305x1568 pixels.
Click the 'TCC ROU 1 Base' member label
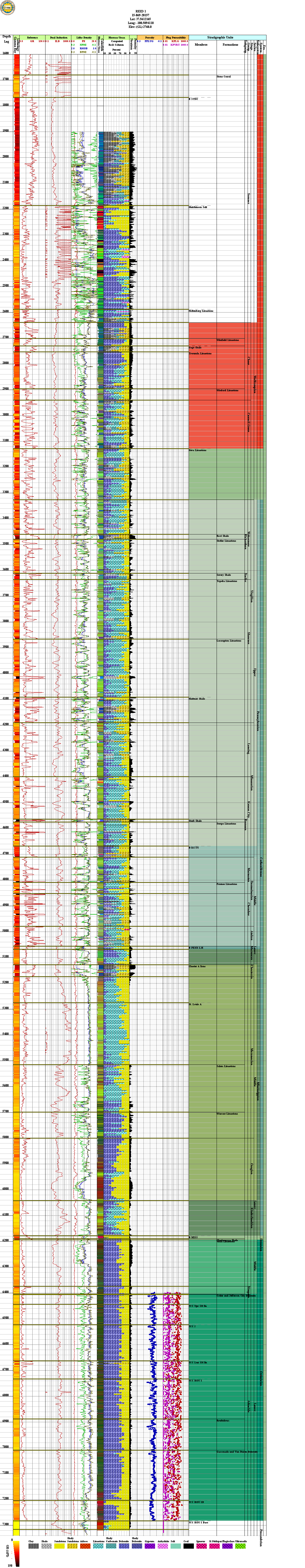[x=199, y=1523]
